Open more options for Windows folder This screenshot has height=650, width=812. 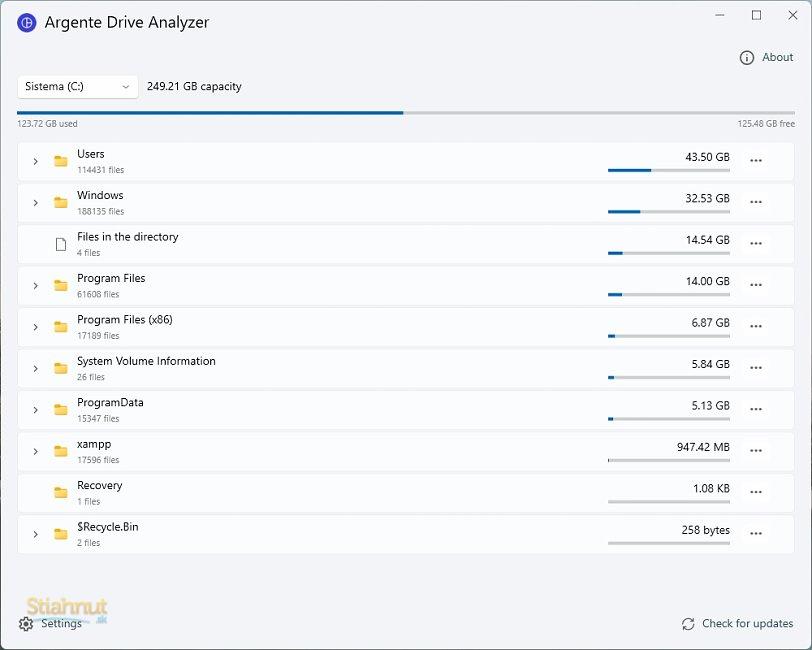(756, 202)
